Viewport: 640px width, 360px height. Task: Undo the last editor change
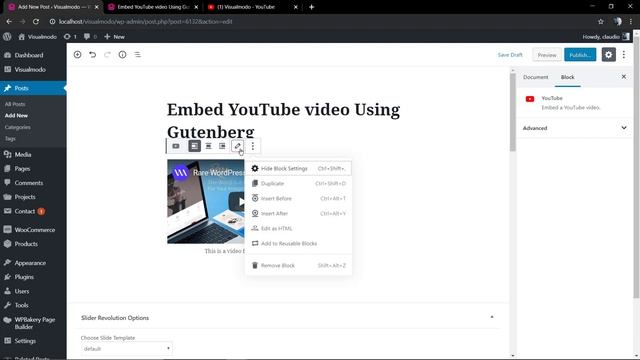point(93,55)
